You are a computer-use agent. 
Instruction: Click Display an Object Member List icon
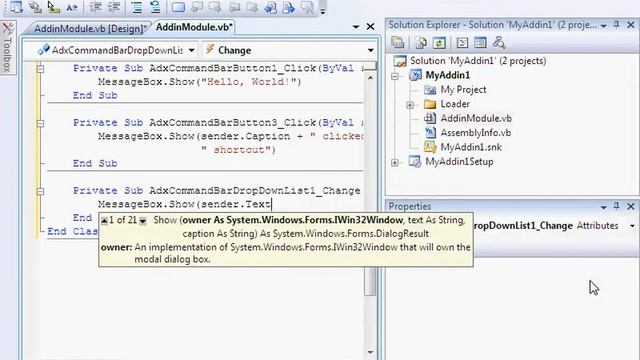[16, 7]
